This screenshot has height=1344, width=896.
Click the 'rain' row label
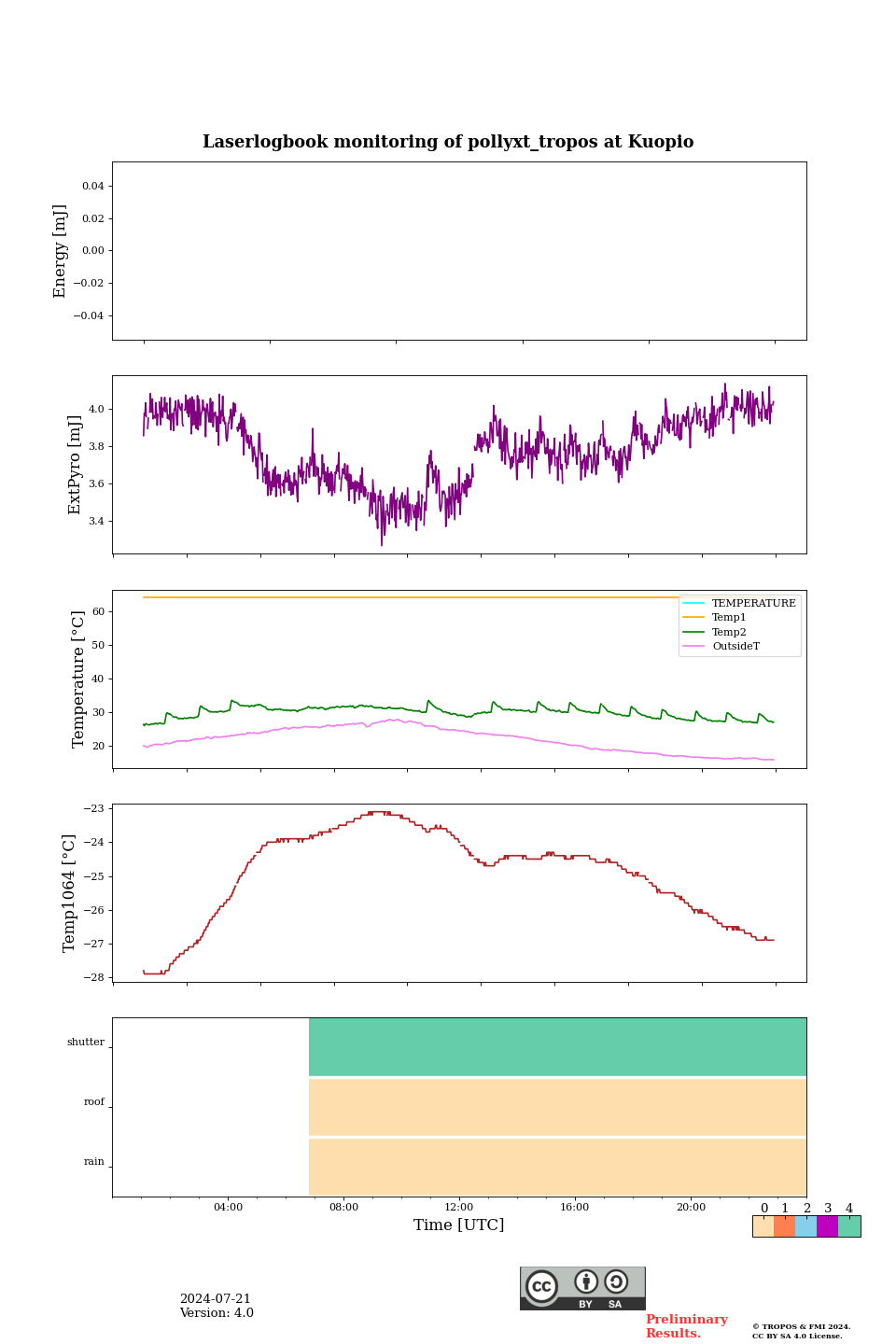click(94, 1162)
